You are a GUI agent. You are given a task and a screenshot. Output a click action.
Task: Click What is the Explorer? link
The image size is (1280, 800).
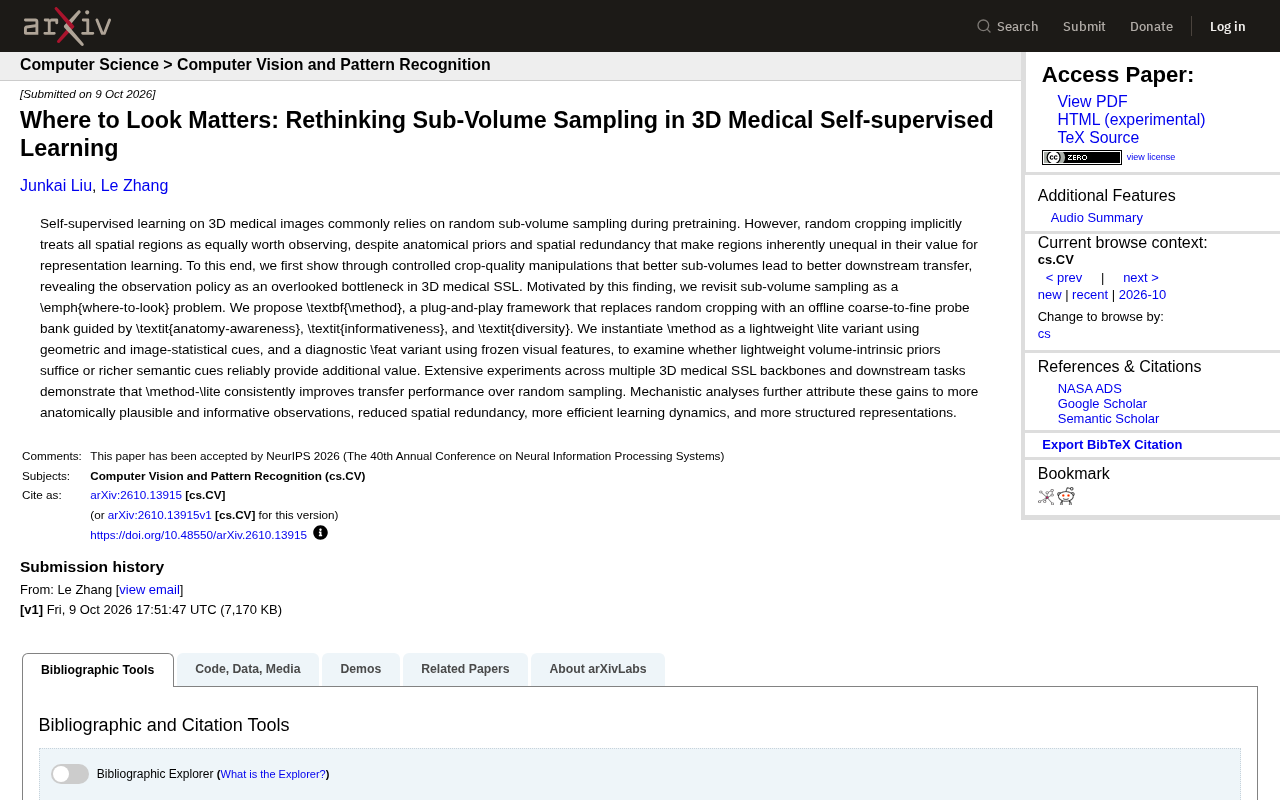pyautogui.click(x=273, y=774)
